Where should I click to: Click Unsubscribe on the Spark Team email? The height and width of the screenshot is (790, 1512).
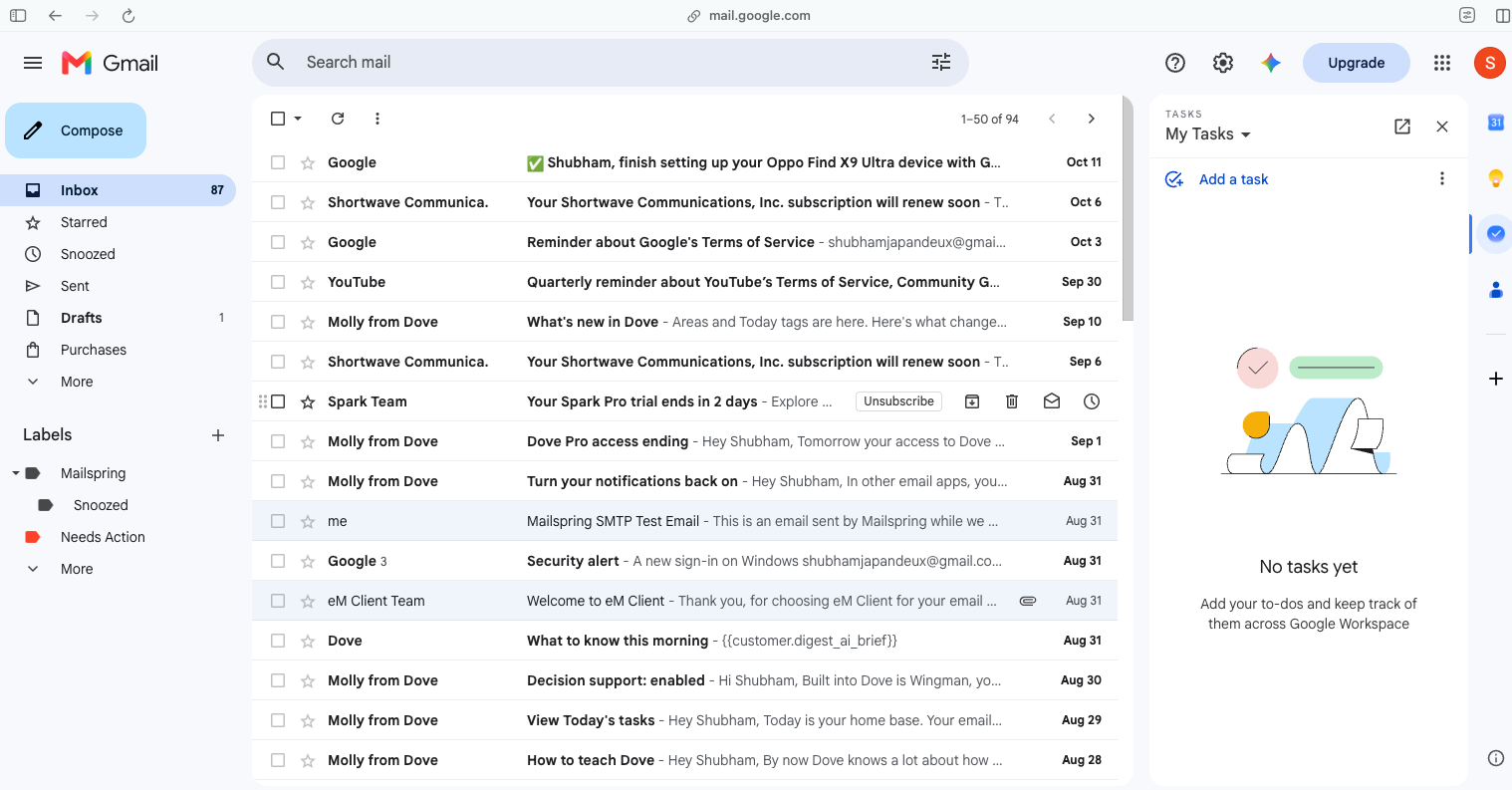pyautogui.click(x=898, y=401)
